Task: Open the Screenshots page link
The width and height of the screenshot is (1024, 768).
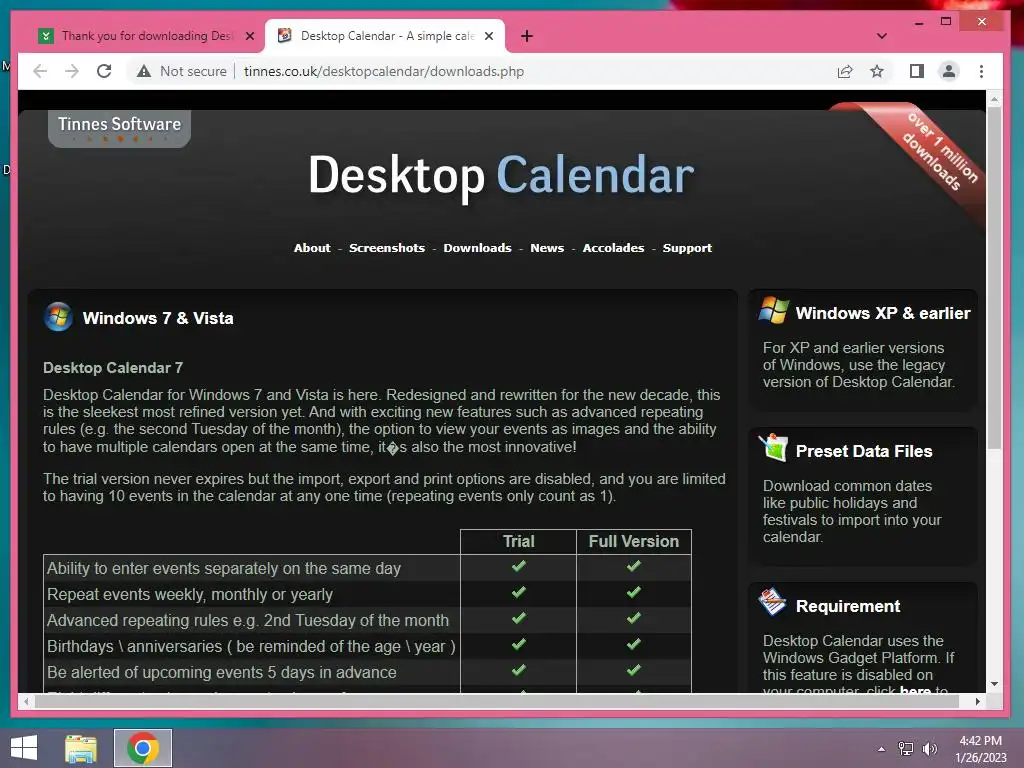Action: tap(387, 248)
